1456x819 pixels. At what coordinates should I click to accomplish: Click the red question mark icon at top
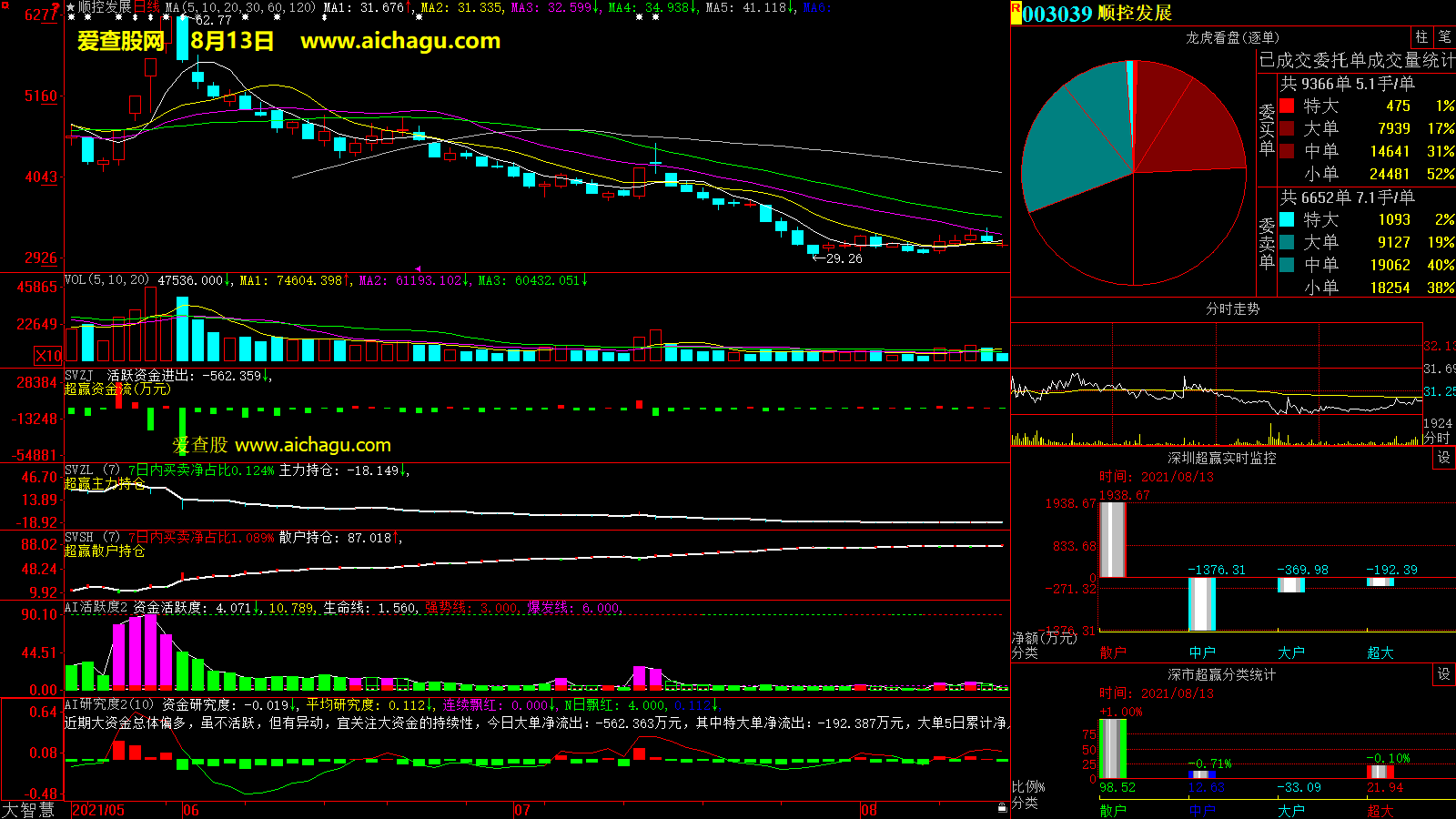coord(56,6)
